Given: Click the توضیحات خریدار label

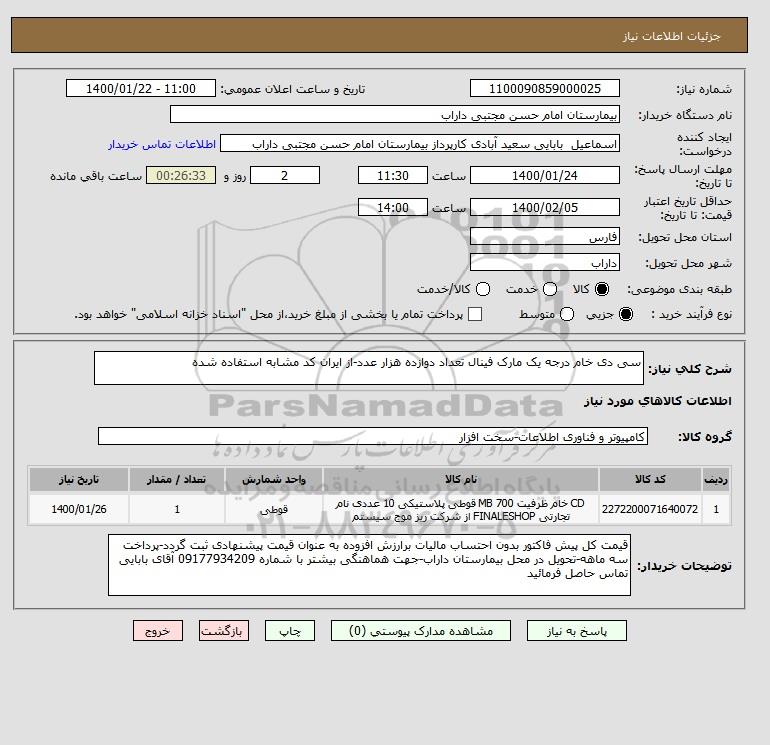Looking at the screenshot, I should click(685, 566).
